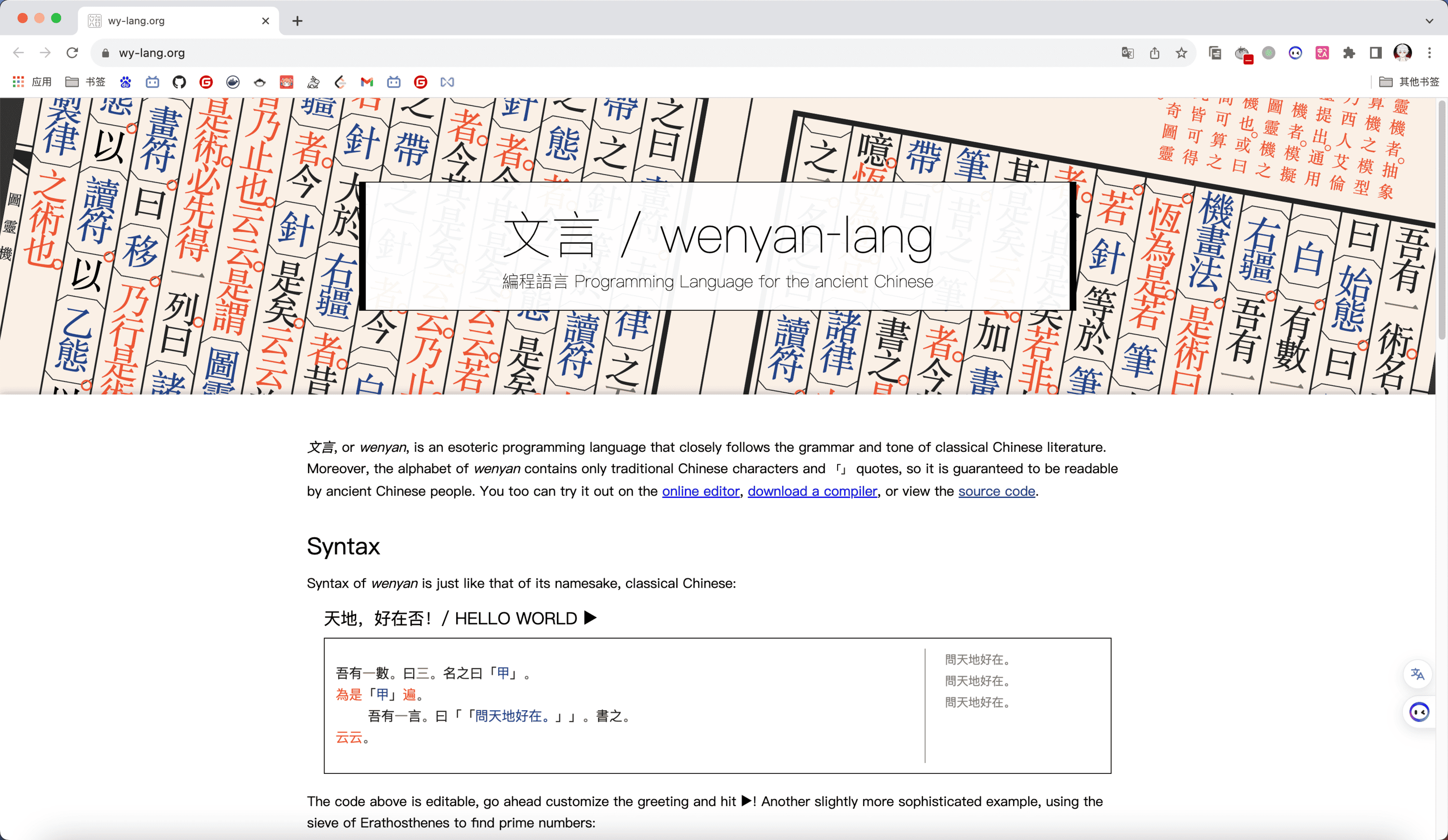Toggle the browser side panel

coord(1375,53)
